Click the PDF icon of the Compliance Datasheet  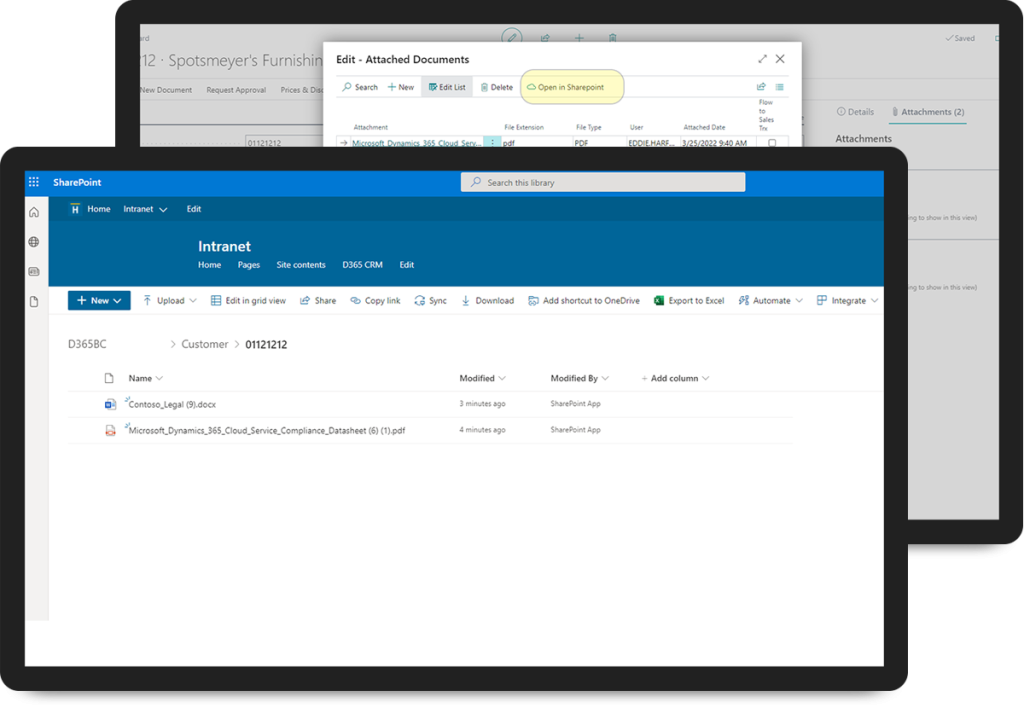[111, 430]
